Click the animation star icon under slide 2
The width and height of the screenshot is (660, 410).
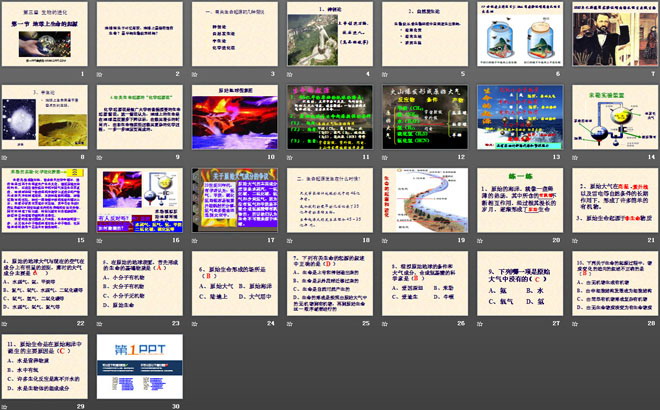coord(100,74)
